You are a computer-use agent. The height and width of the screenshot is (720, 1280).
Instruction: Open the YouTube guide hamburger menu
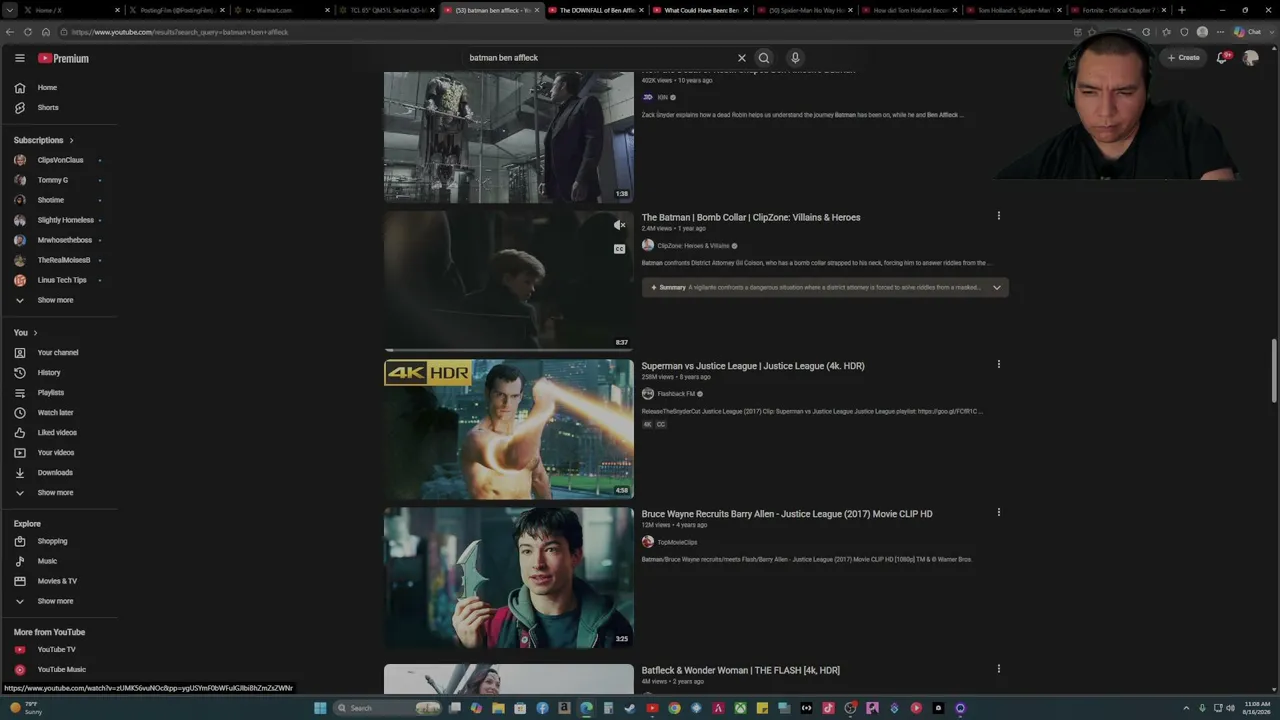[19, 58]
